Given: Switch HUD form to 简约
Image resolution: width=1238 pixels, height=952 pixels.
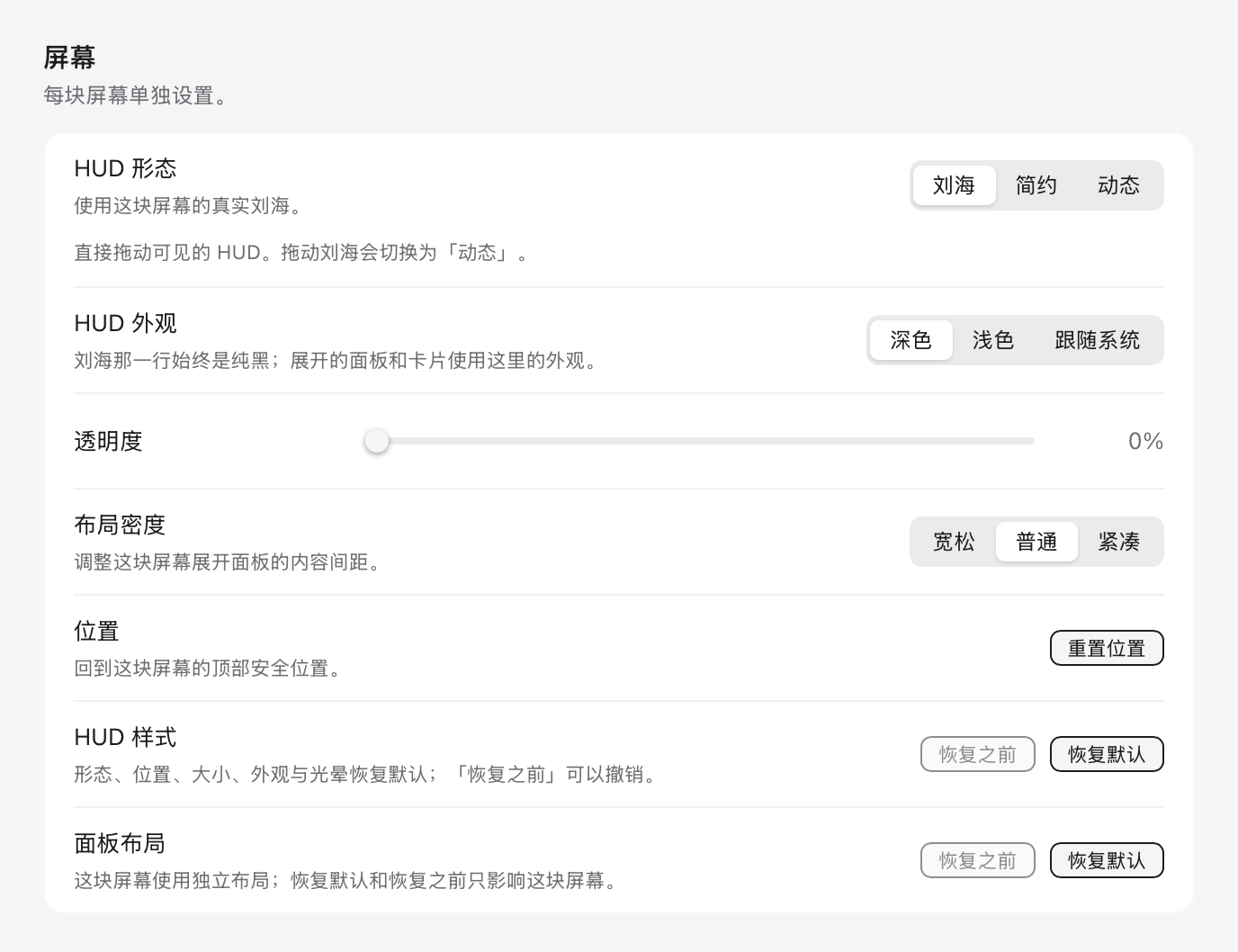Looking at the screenshot, I should click(1036, 185).
